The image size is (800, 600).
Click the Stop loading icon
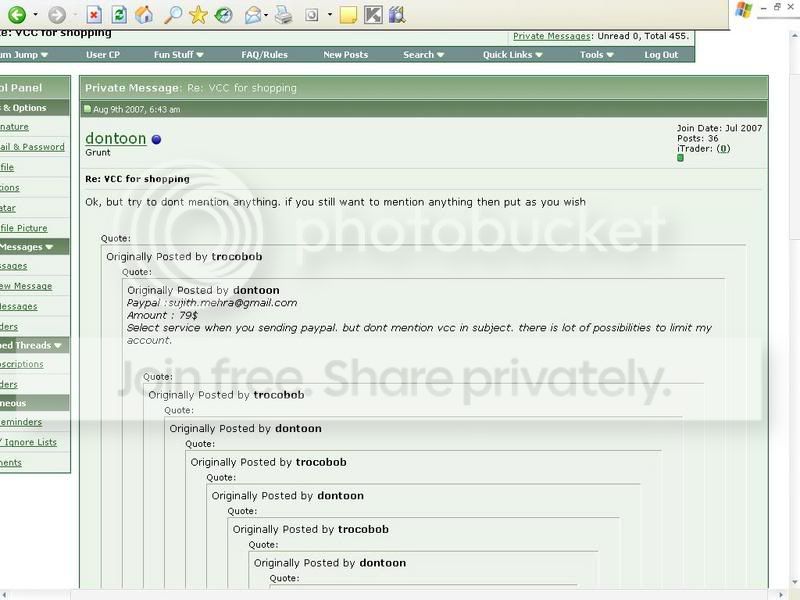click(x=93, y=15)
